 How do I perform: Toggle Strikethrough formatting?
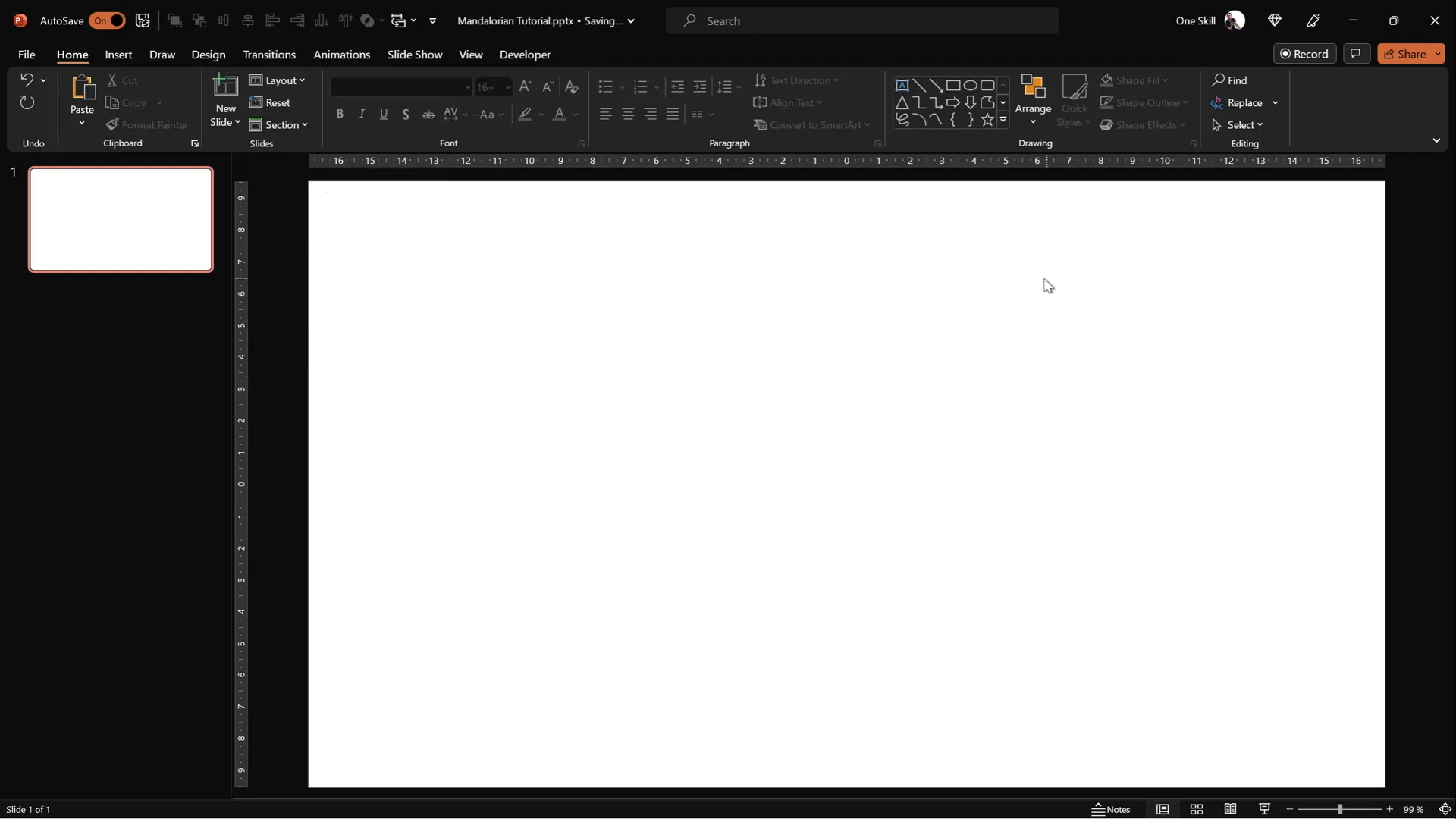click(428, 114)
